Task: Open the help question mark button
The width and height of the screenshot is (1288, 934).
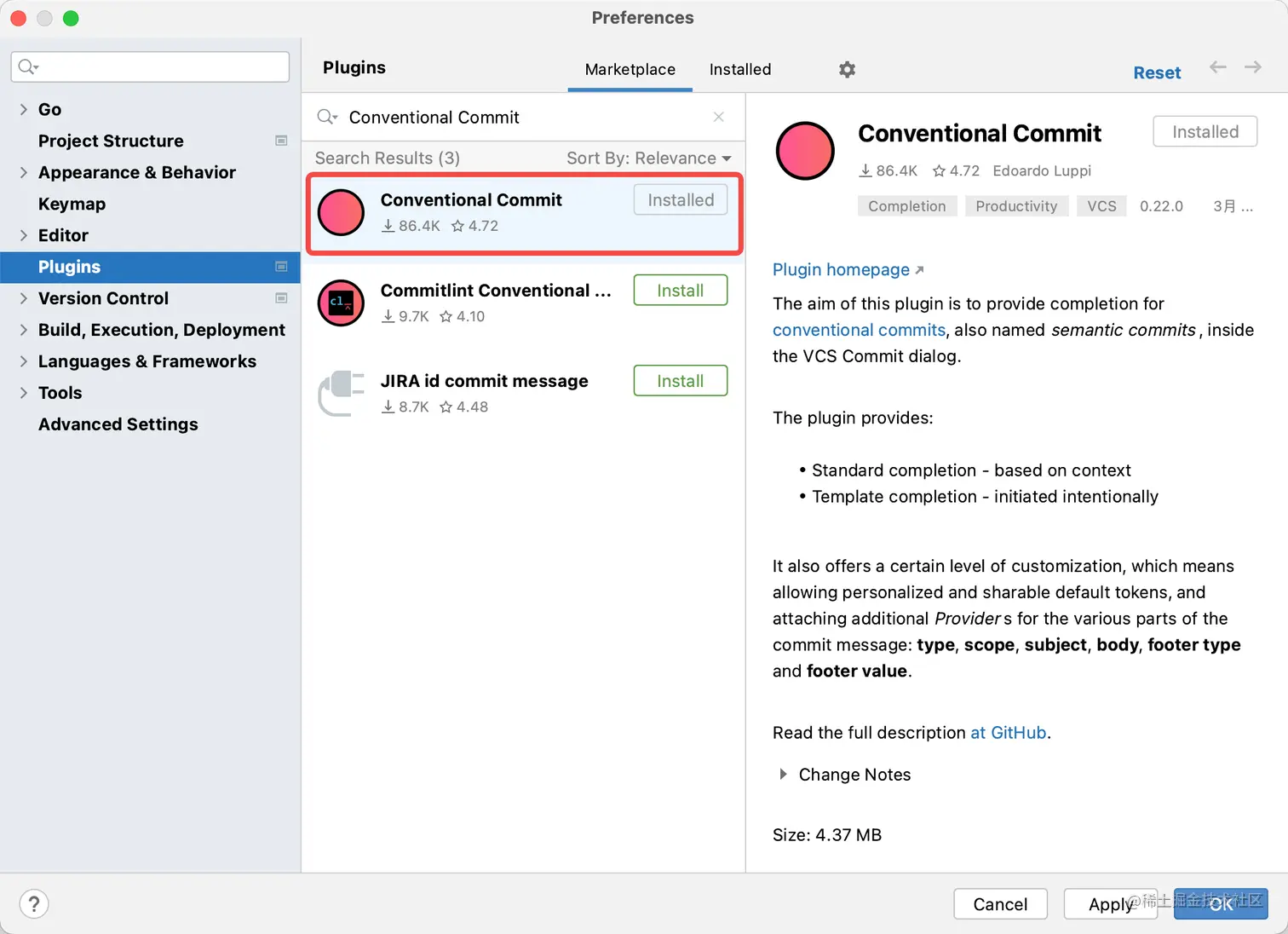Action: pos(34,904)
